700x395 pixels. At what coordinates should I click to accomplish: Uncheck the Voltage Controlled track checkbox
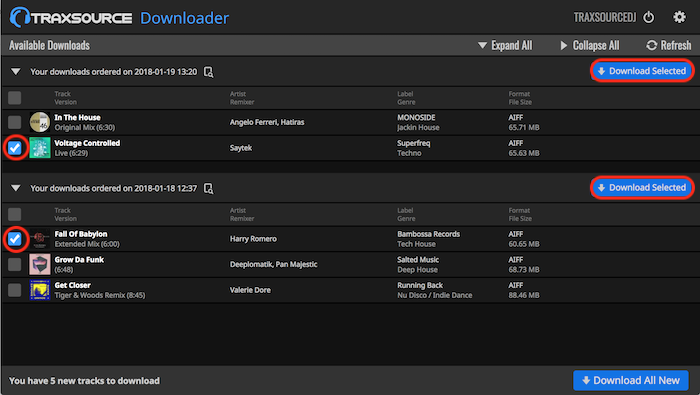click(x=15, y=148)
